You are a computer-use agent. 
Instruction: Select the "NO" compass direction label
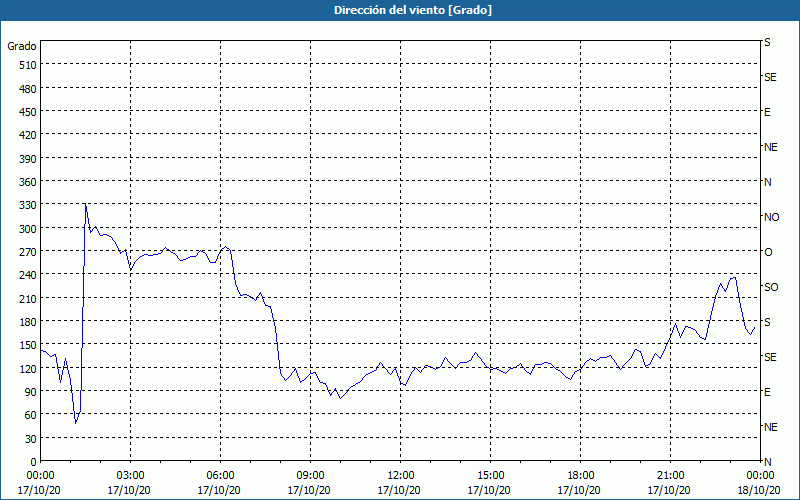point(771,217)
